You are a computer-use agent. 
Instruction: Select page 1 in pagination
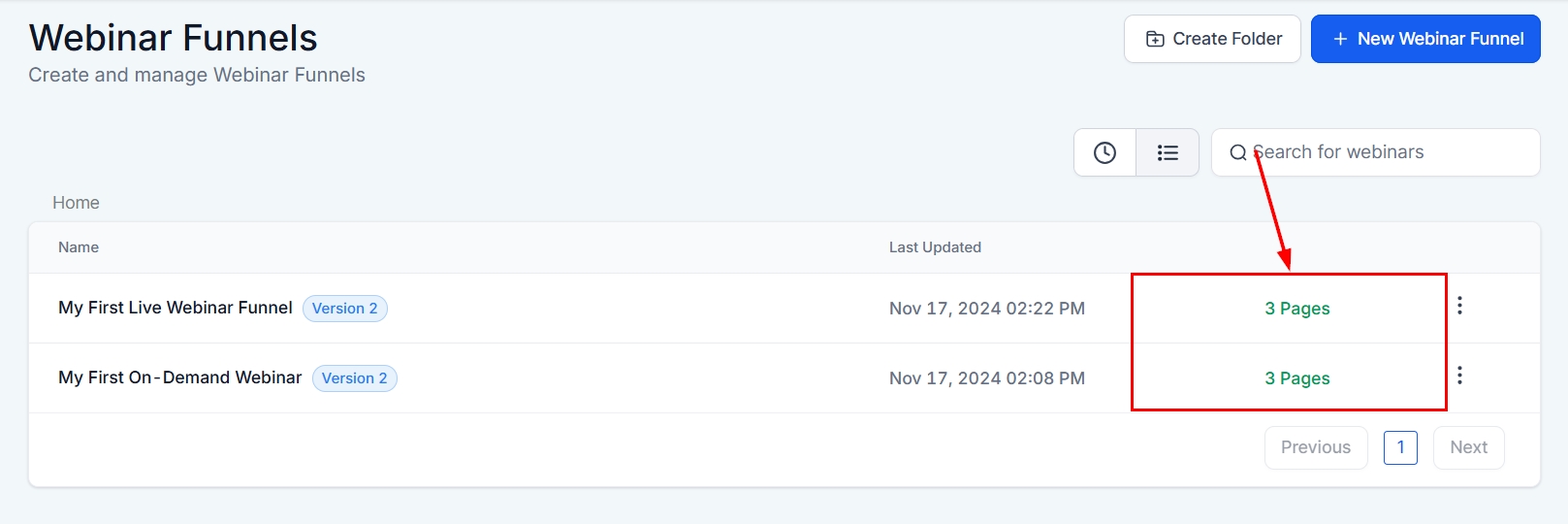[x=1400, y=447]
